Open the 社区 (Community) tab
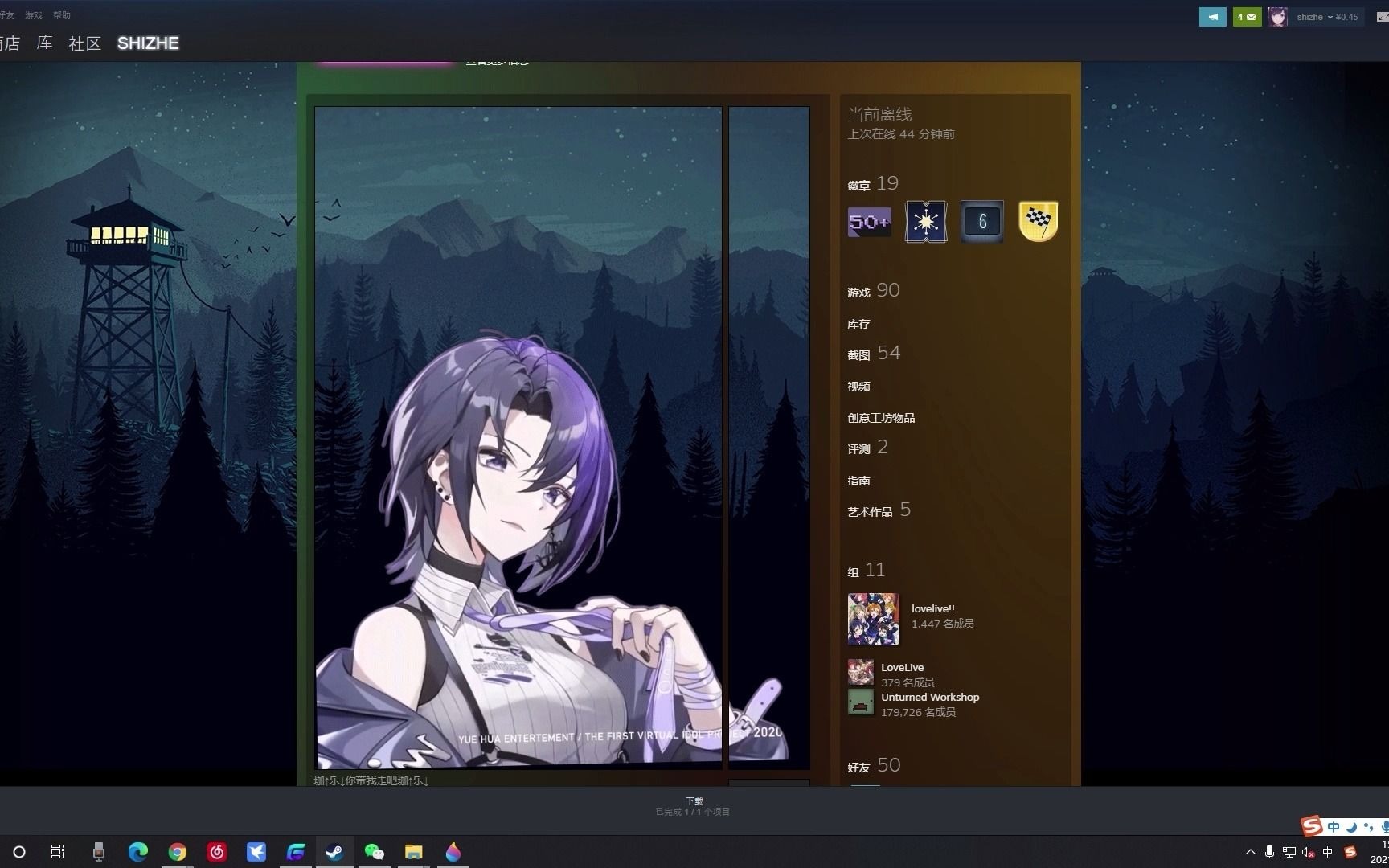Screen dimensions: 1389x868 [84, 43]
